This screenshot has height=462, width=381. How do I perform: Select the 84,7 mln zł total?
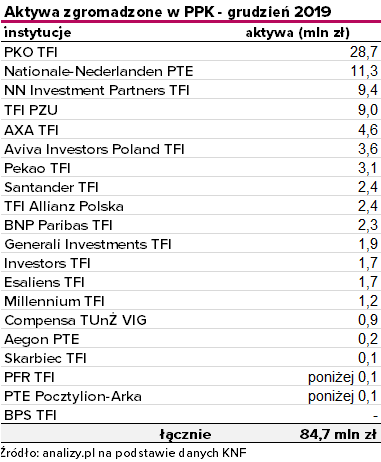338,434
